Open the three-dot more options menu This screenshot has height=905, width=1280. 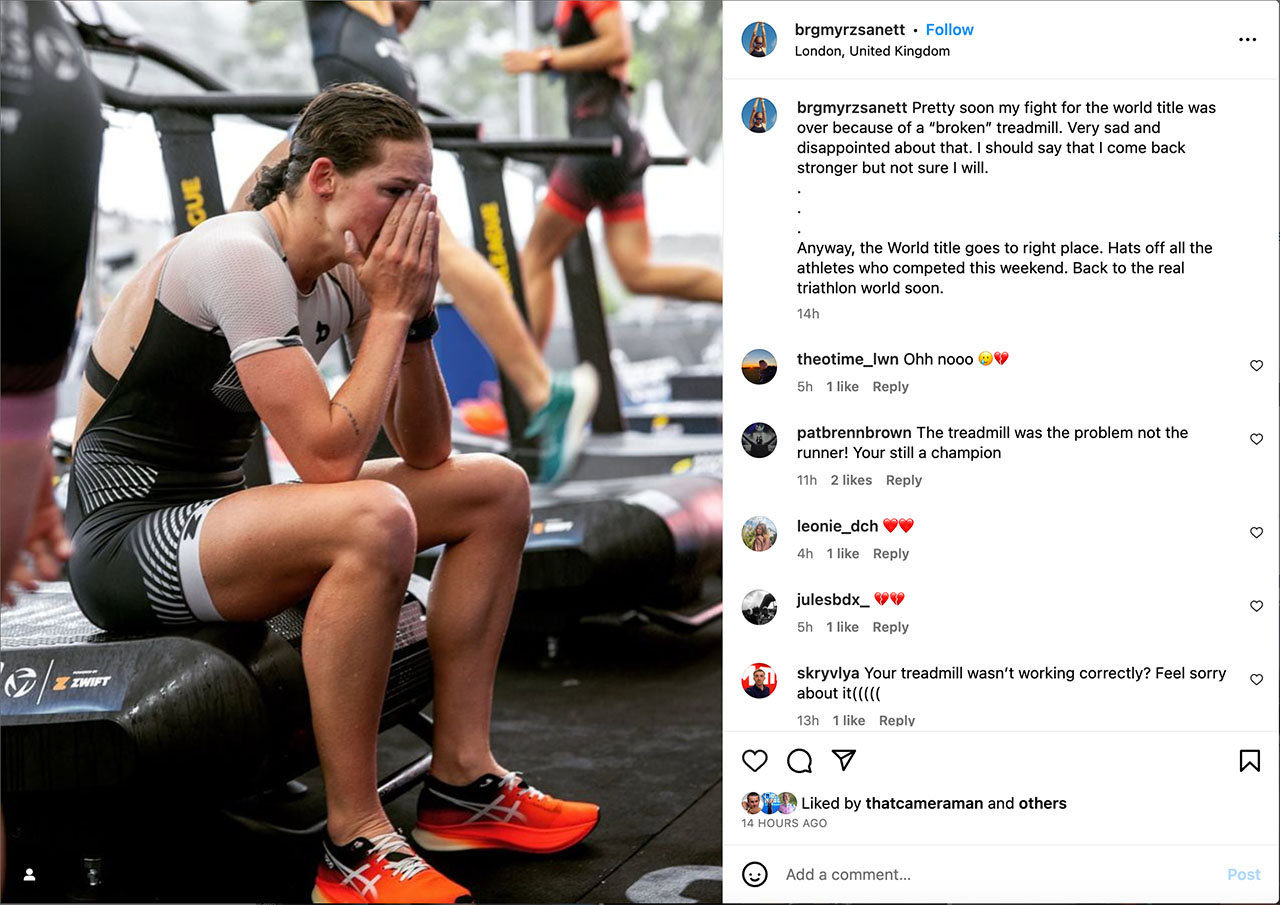tap(1247, 40)
